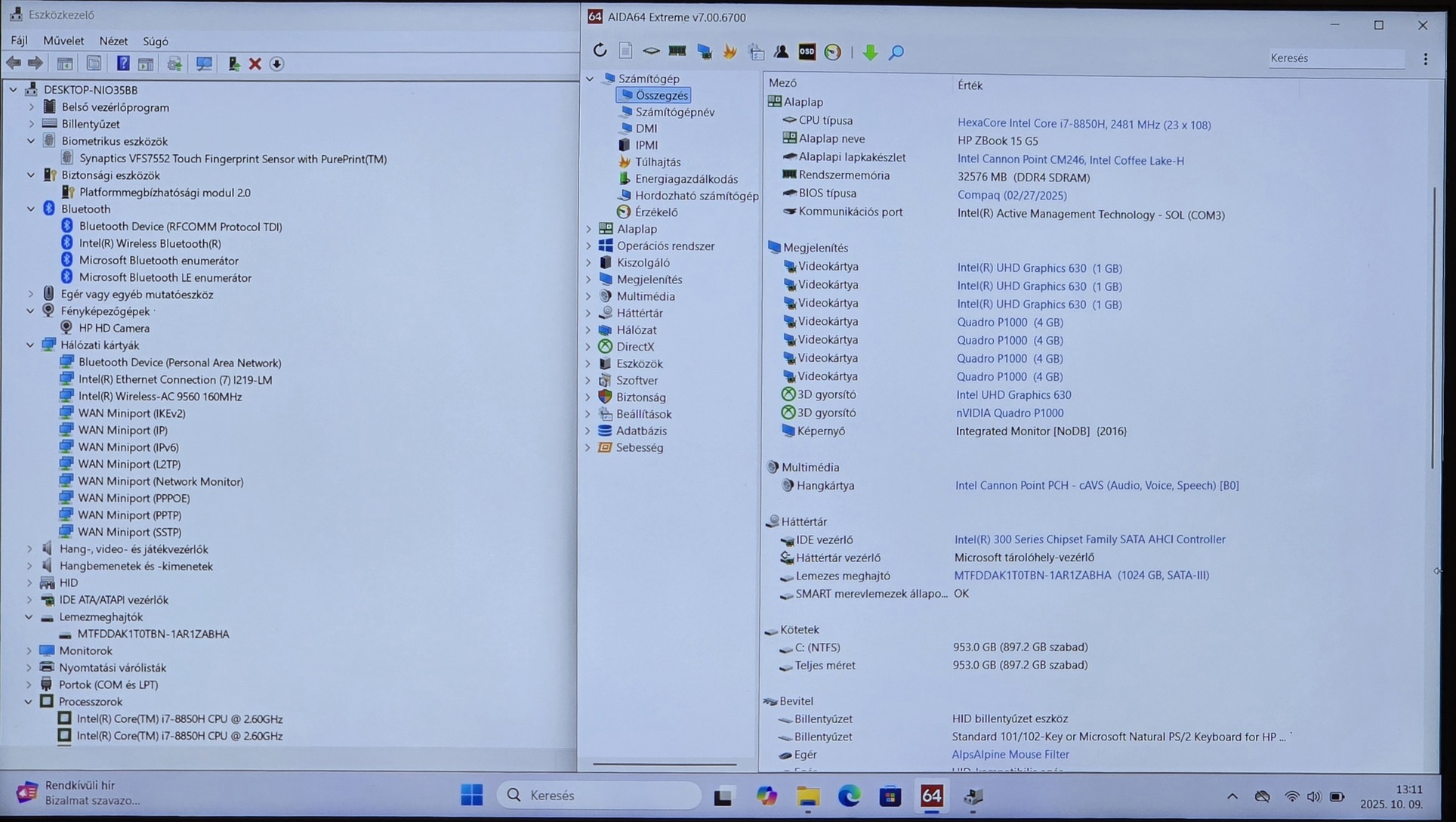This screenshot has height=822, width=1456.
Task: Open the nVIDIA Quadro P1000 link
Action: (1009, 413)
